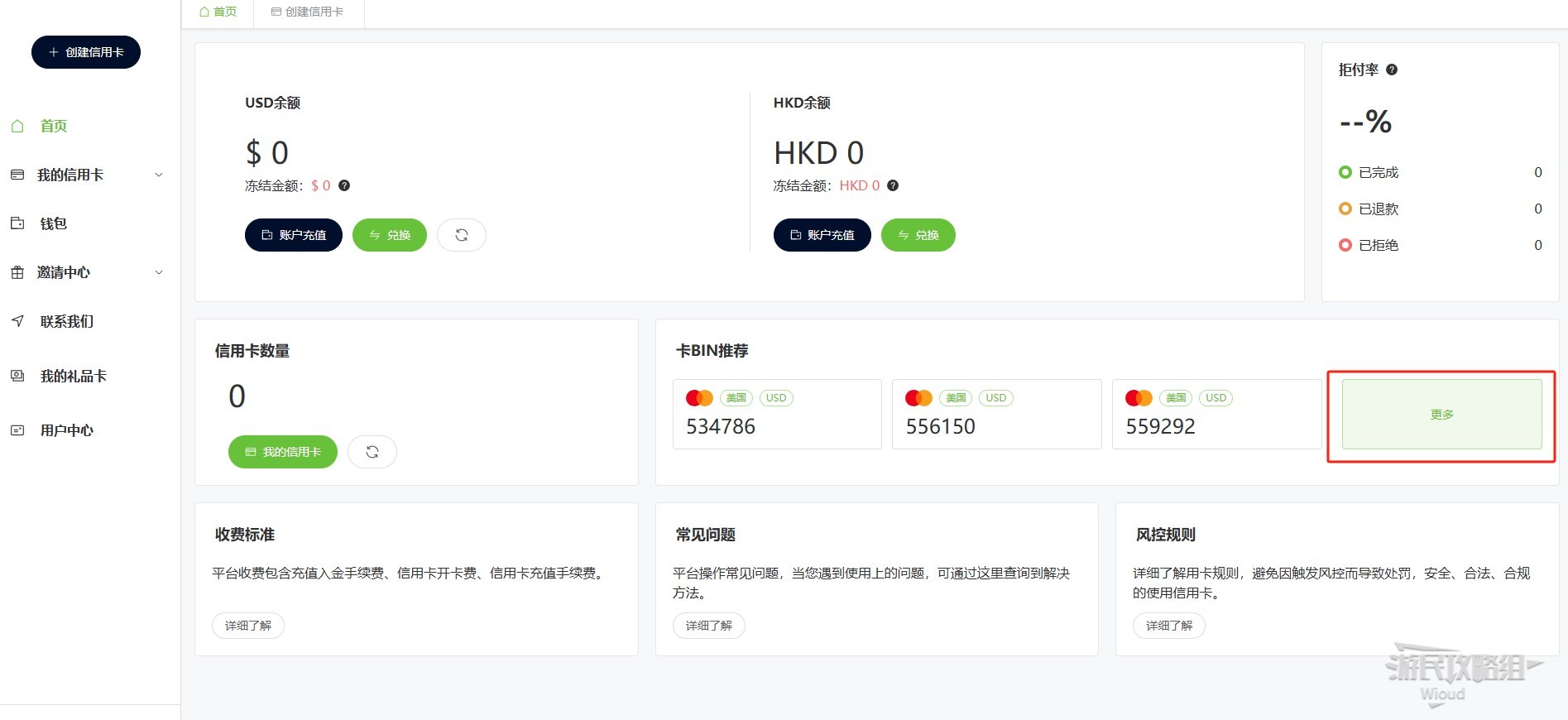
Task: Select card BIN 556150
Action: pyautogui.click(x=997, y=414)
